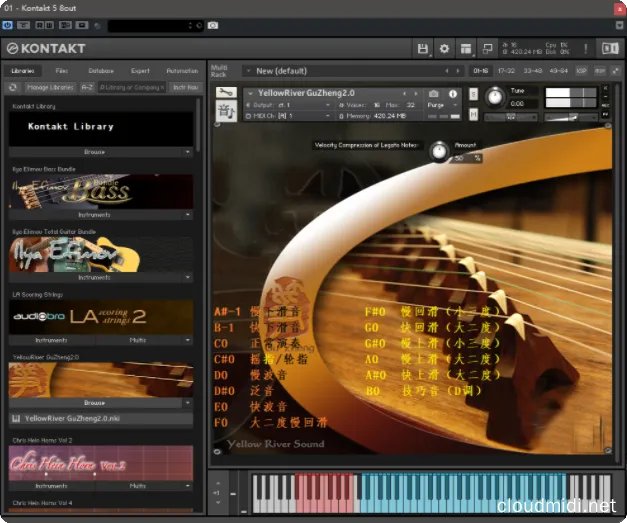The height and width of the screenshot is (523, 627).
Task: Toggle the instrument Solo (S) button
Action: pos(475,93)
